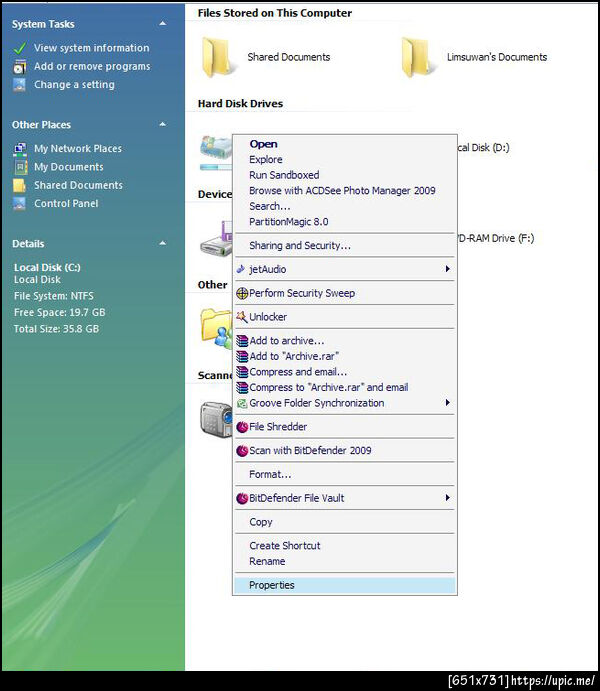Click the Local Disk C: capacity bar
The width and height of the screenshot is (600, 691).
click(x=216, y=167)
